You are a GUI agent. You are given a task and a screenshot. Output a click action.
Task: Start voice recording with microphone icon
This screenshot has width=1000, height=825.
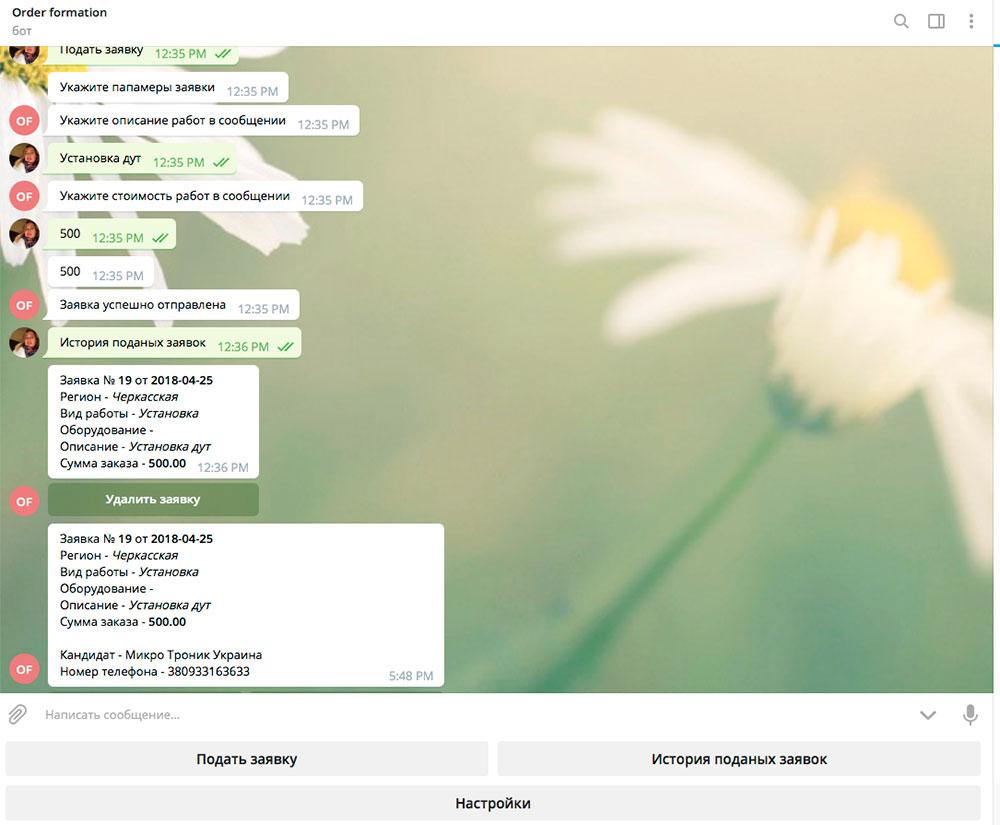969,715
